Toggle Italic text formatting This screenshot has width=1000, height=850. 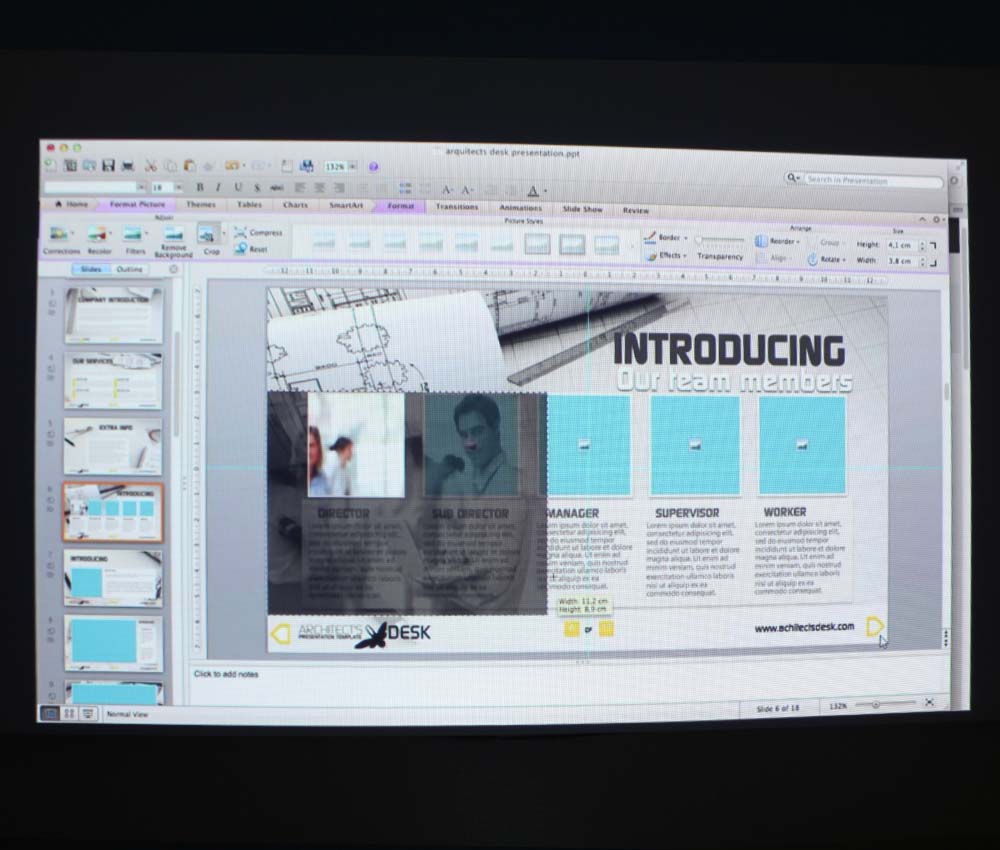click(218, 187)
